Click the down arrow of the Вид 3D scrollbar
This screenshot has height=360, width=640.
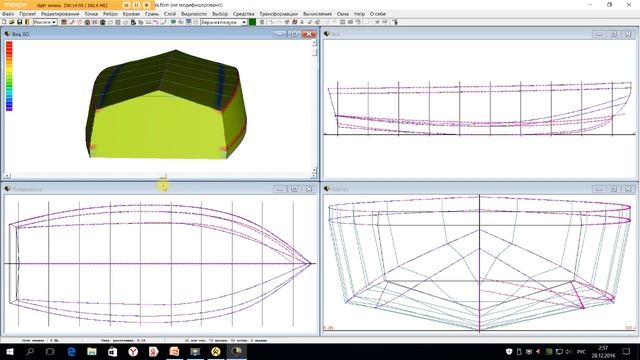314,170
